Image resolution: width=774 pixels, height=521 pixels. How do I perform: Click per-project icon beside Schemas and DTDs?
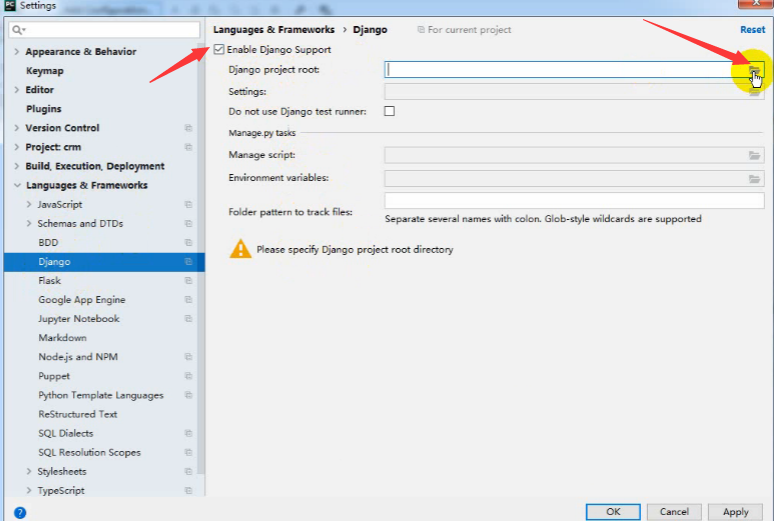[x=188, y=224]
